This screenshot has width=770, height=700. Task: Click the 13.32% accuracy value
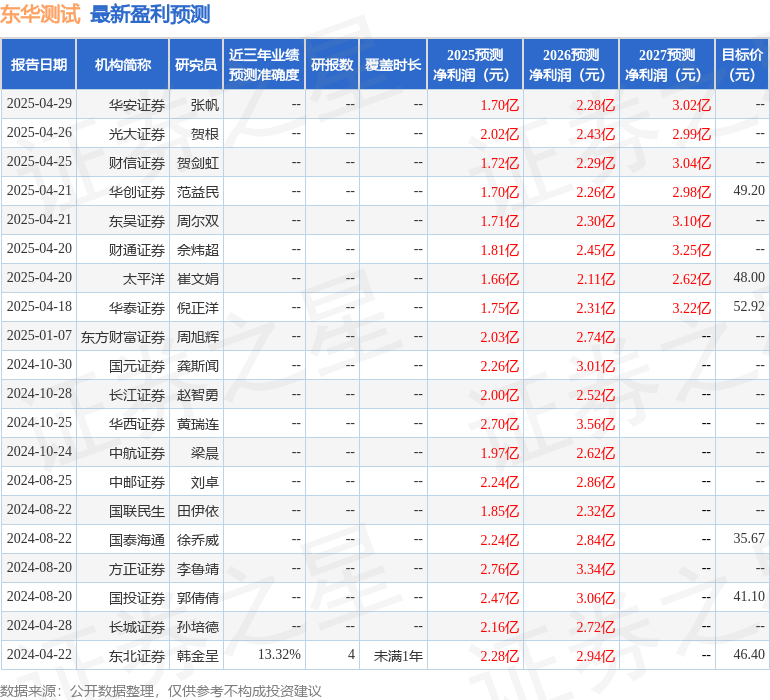[279, 654]
